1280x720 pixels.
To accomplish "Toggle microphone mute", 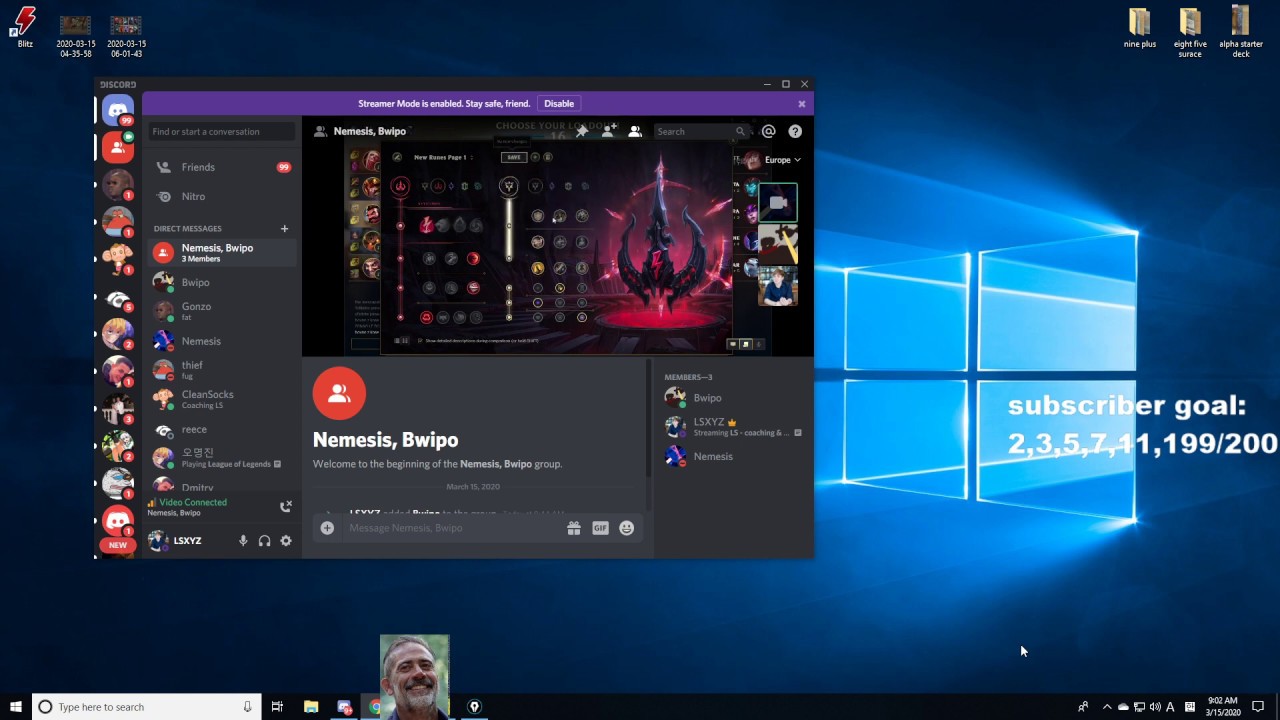I will (243, 541).
